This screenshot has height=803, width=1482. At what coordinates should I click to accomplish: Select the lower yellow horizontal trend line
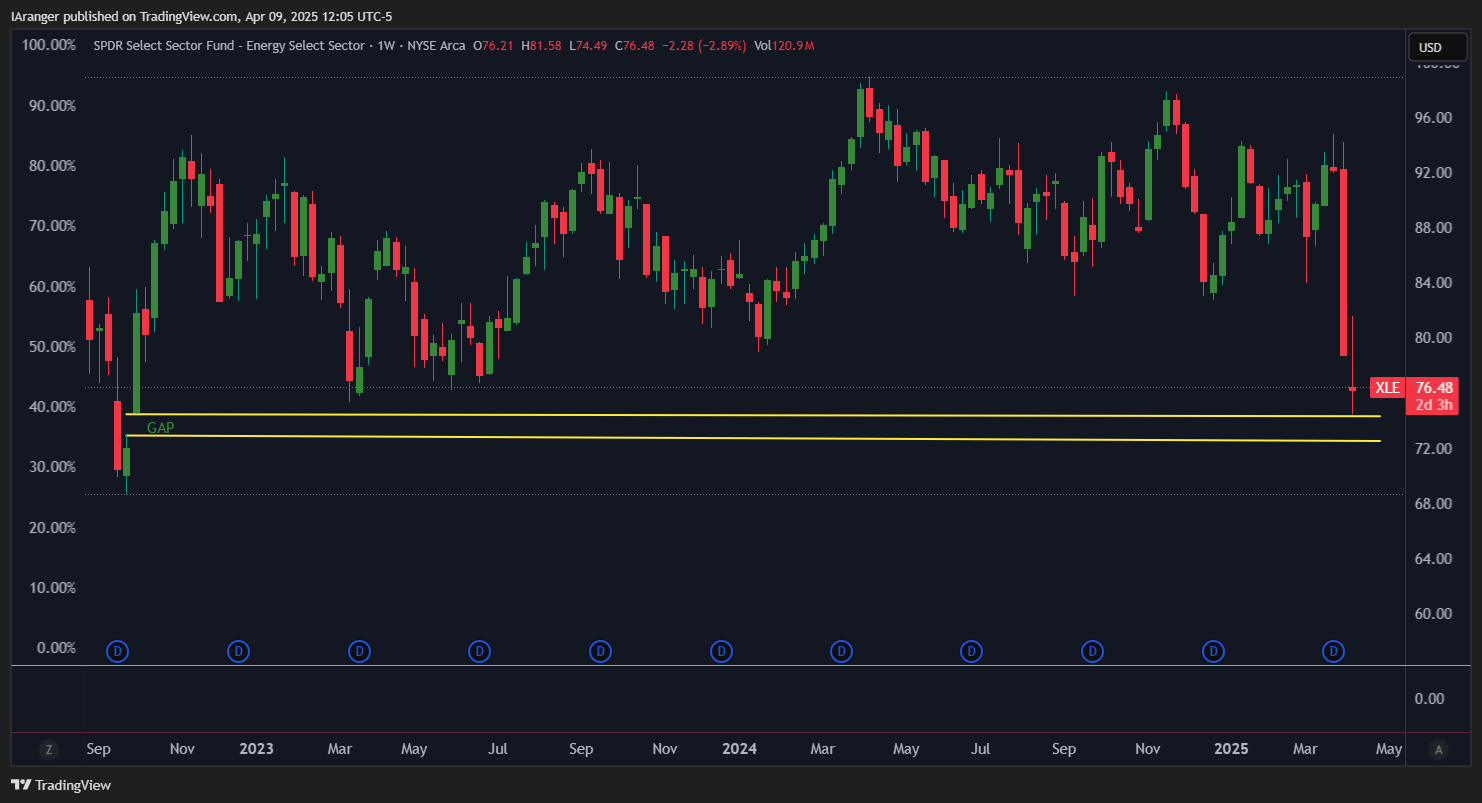pos(750,438)
